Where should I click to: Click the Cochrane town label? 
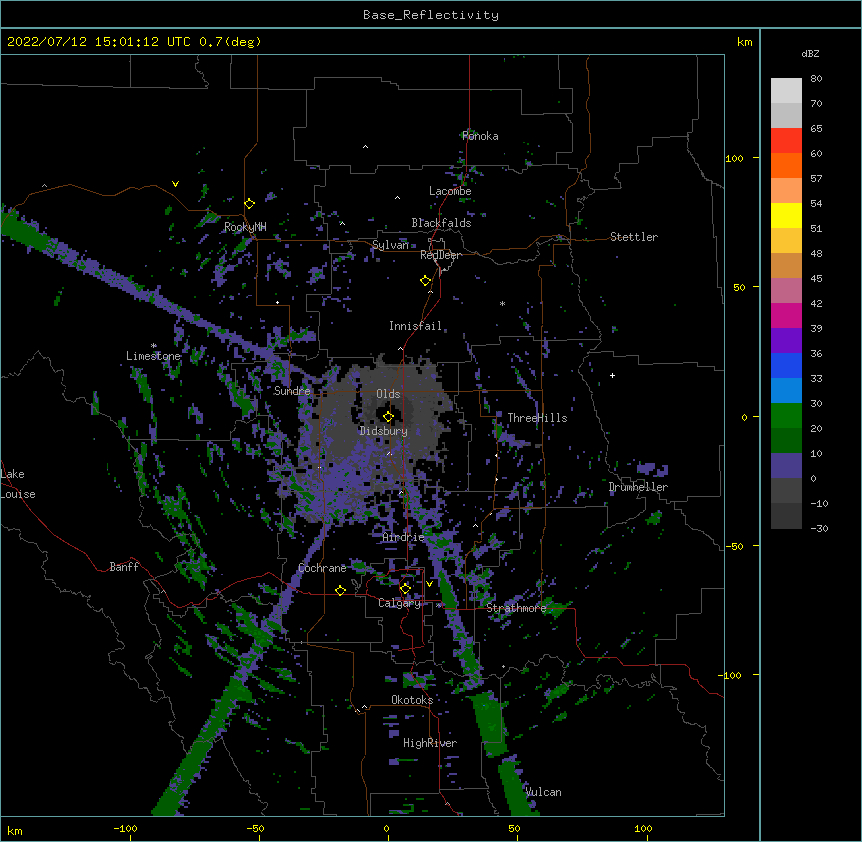[322, 568]
